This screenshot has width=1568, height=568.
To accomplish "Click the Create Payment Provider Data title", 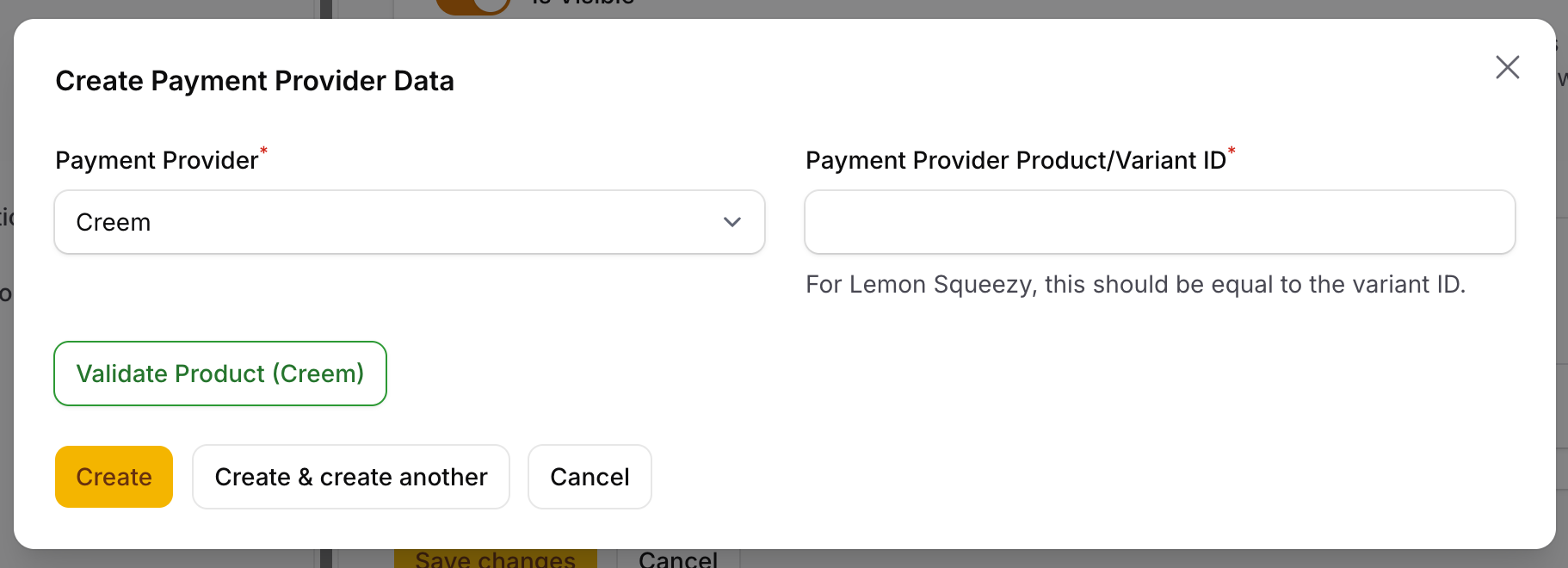I will [x=255, y=80].
